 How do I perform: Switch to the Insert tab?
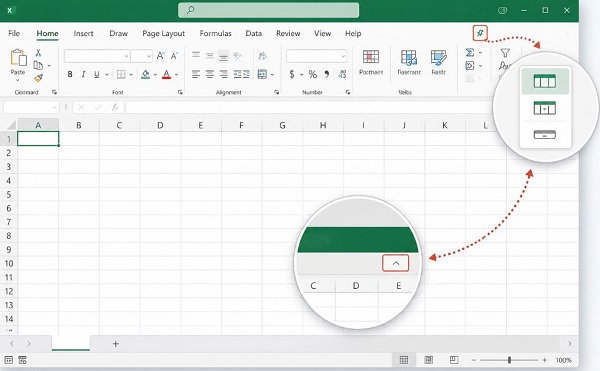click(83, 33)
